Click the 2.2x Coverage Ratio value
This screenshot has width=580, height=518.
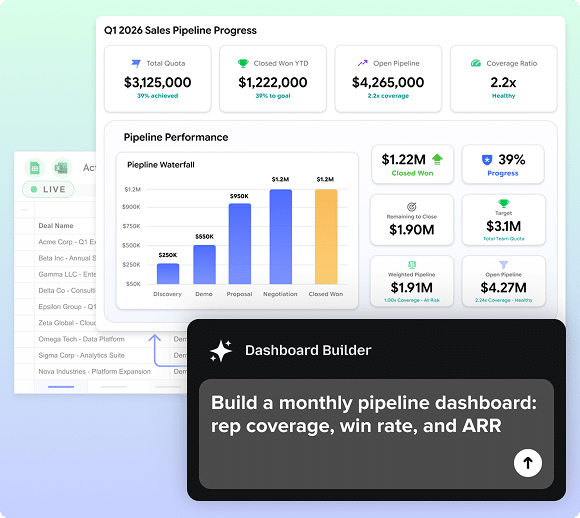pyautogui.click(x=503, y=82)
